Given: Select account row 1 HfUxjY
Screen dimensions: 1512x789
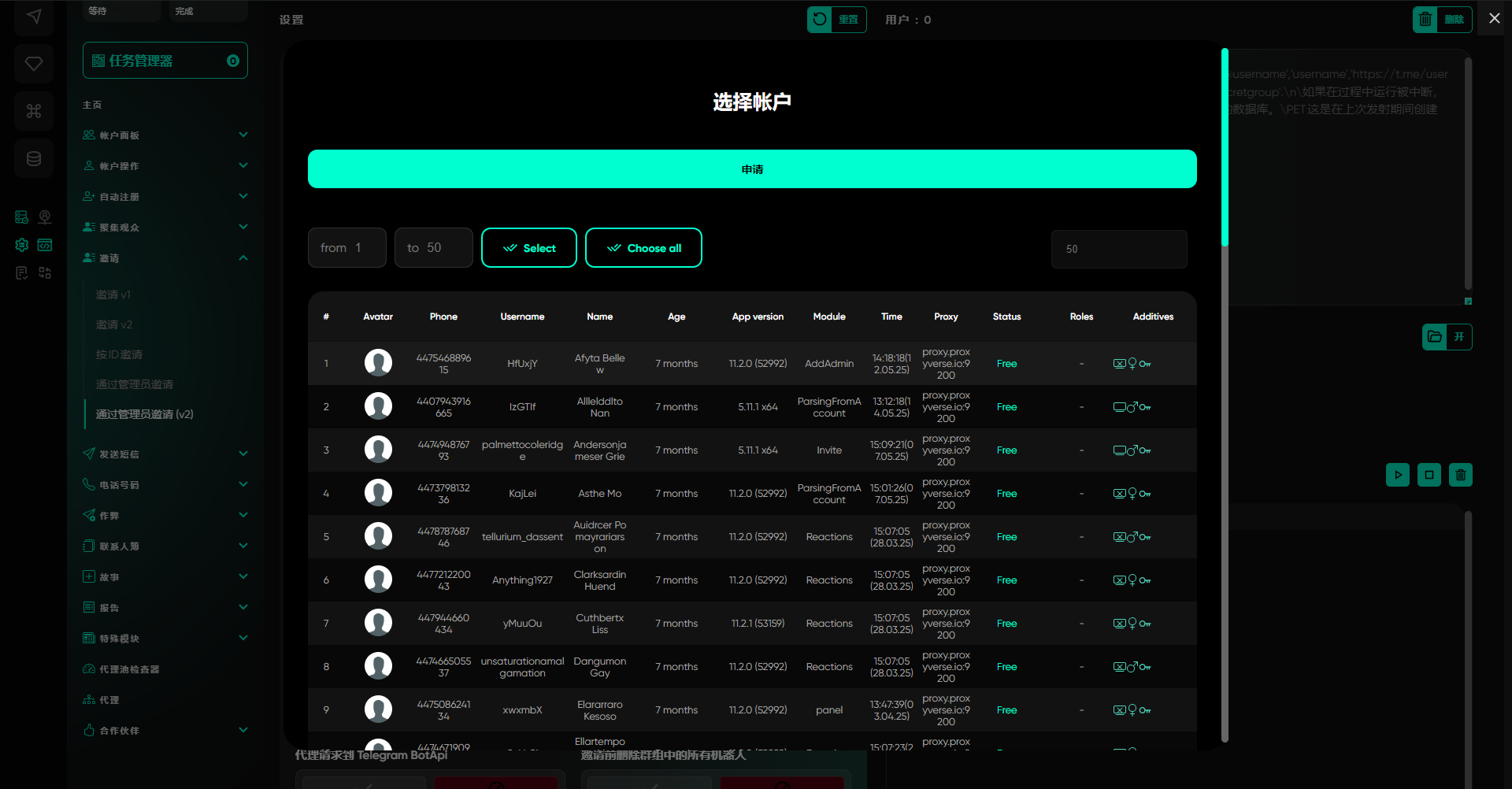Looking at the screenshot, I should point(521,364).
